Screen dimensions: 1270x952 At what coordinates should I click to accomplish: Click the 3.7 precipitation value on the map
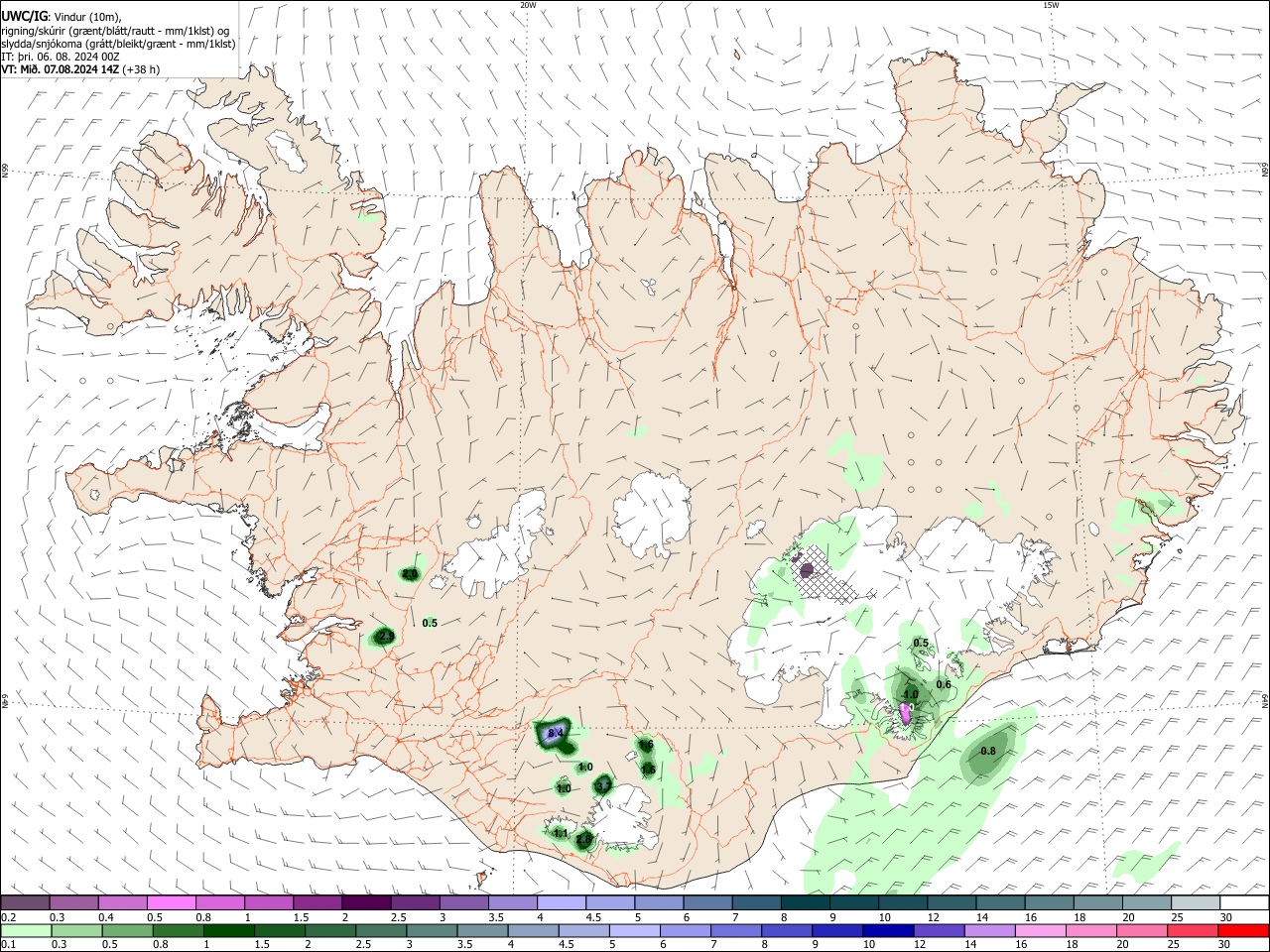pyautogui.click(x=602, y=785)
